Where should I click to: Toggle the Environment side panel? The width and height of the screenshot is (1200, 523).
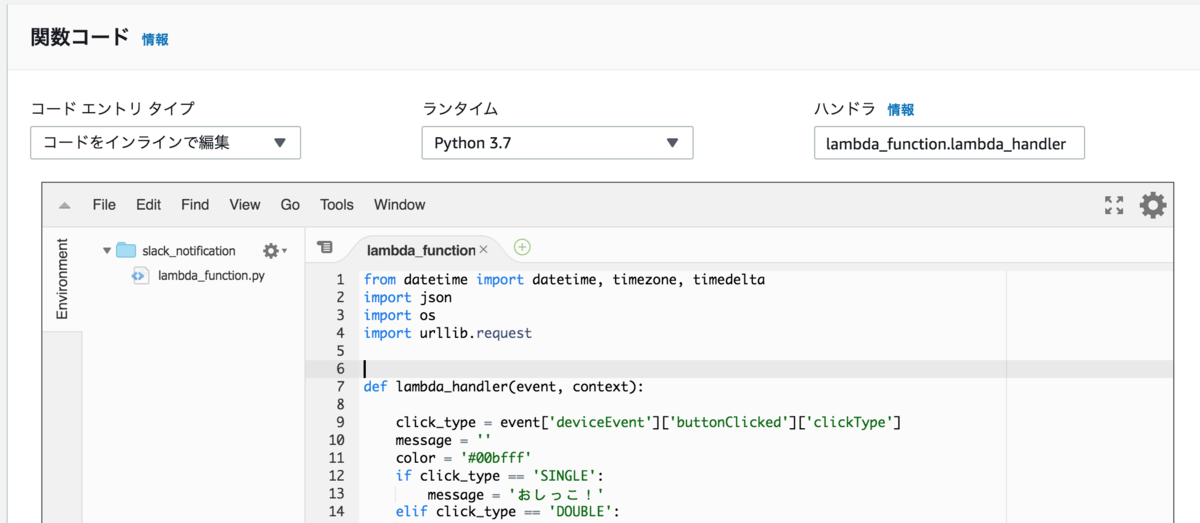coord(62,278)
